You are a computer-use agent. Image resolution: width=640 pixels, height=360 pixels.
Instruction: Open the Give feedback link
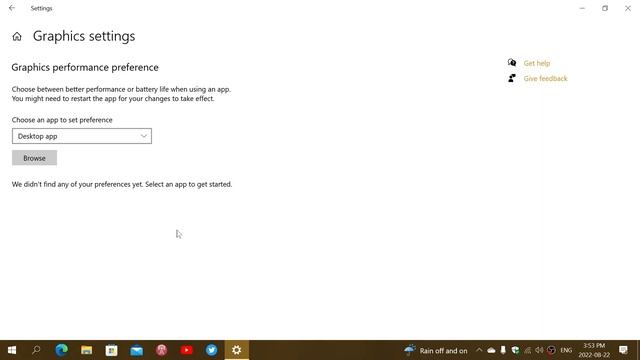(545, 78)
